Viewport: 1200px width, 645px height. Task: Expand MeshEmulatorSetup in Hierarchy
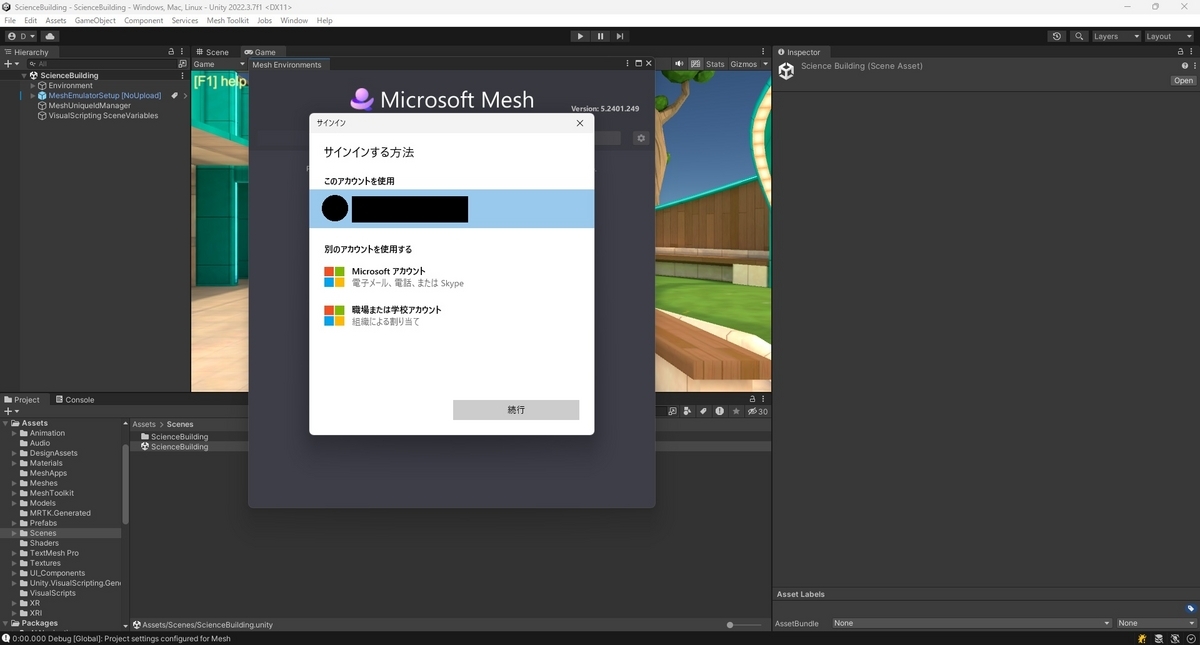[32, 95]
